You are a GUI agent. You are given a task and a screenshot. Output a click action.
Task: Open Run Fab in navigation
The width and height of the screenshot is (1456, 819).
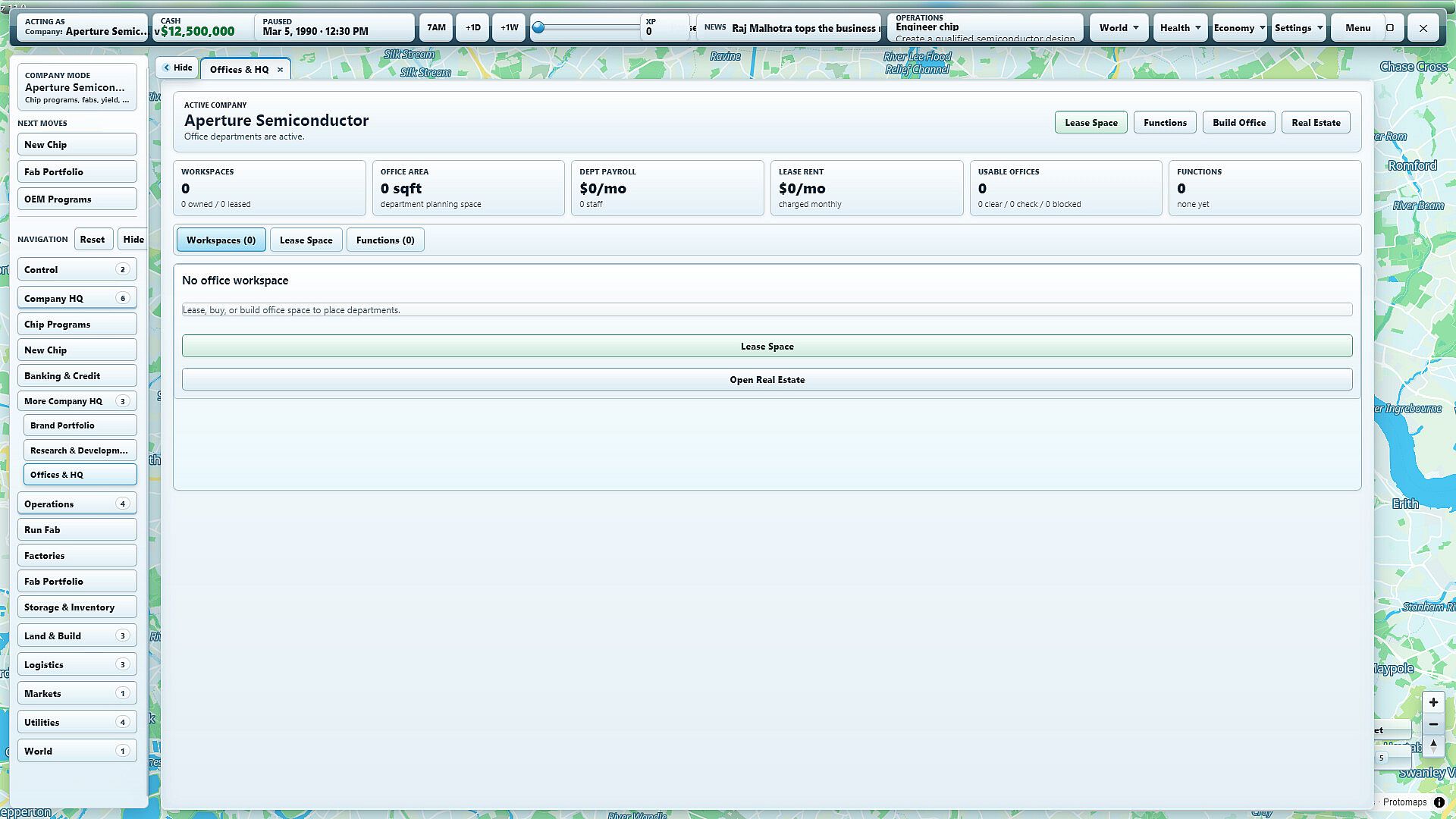coord(77,530)
